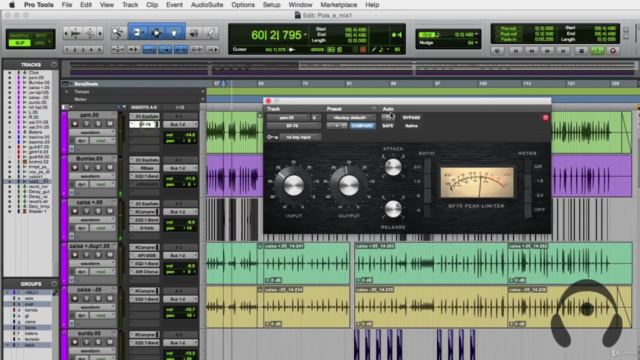640x360 pixels.
Task: Open the Tracks list pop-up menu
Action: pyautogui.click(x=53, y=64)
